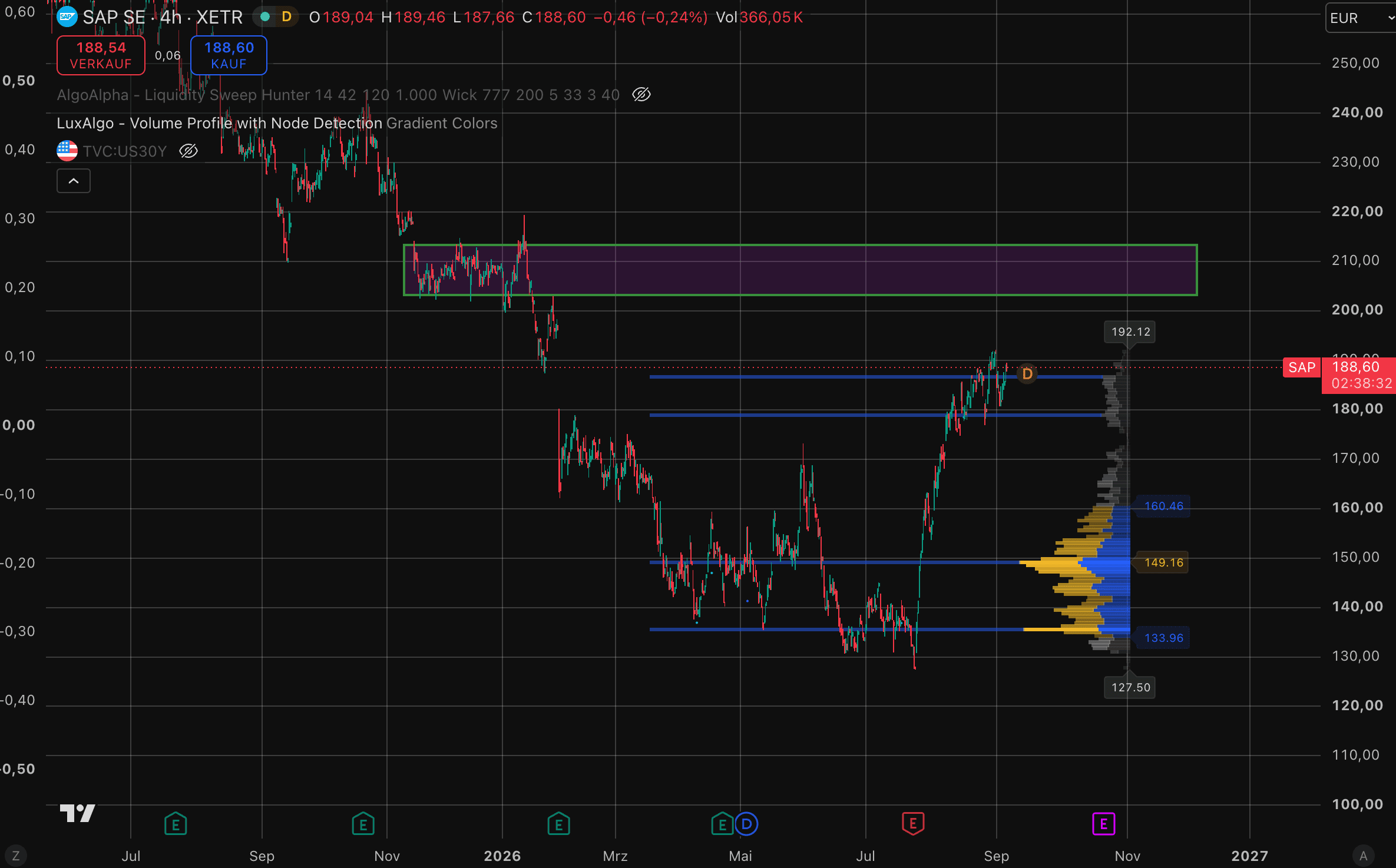Viewport: 1396px width, 868px height.
Task: Click the Vol 366,05 K volume reading
Action: (759, 17)
